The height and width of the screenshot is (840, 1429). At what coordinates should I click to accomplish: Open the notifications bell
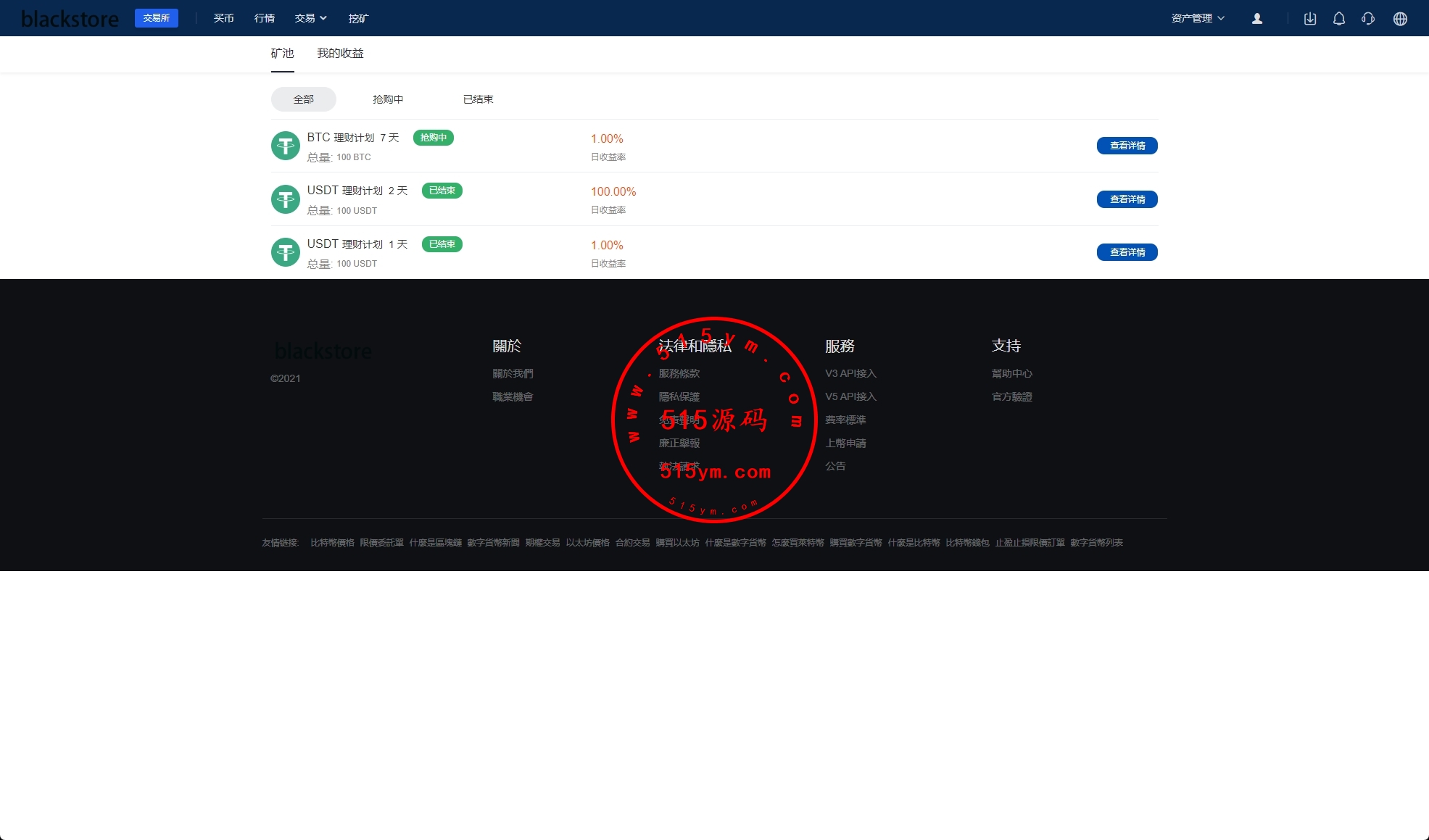coord(1339,19)
